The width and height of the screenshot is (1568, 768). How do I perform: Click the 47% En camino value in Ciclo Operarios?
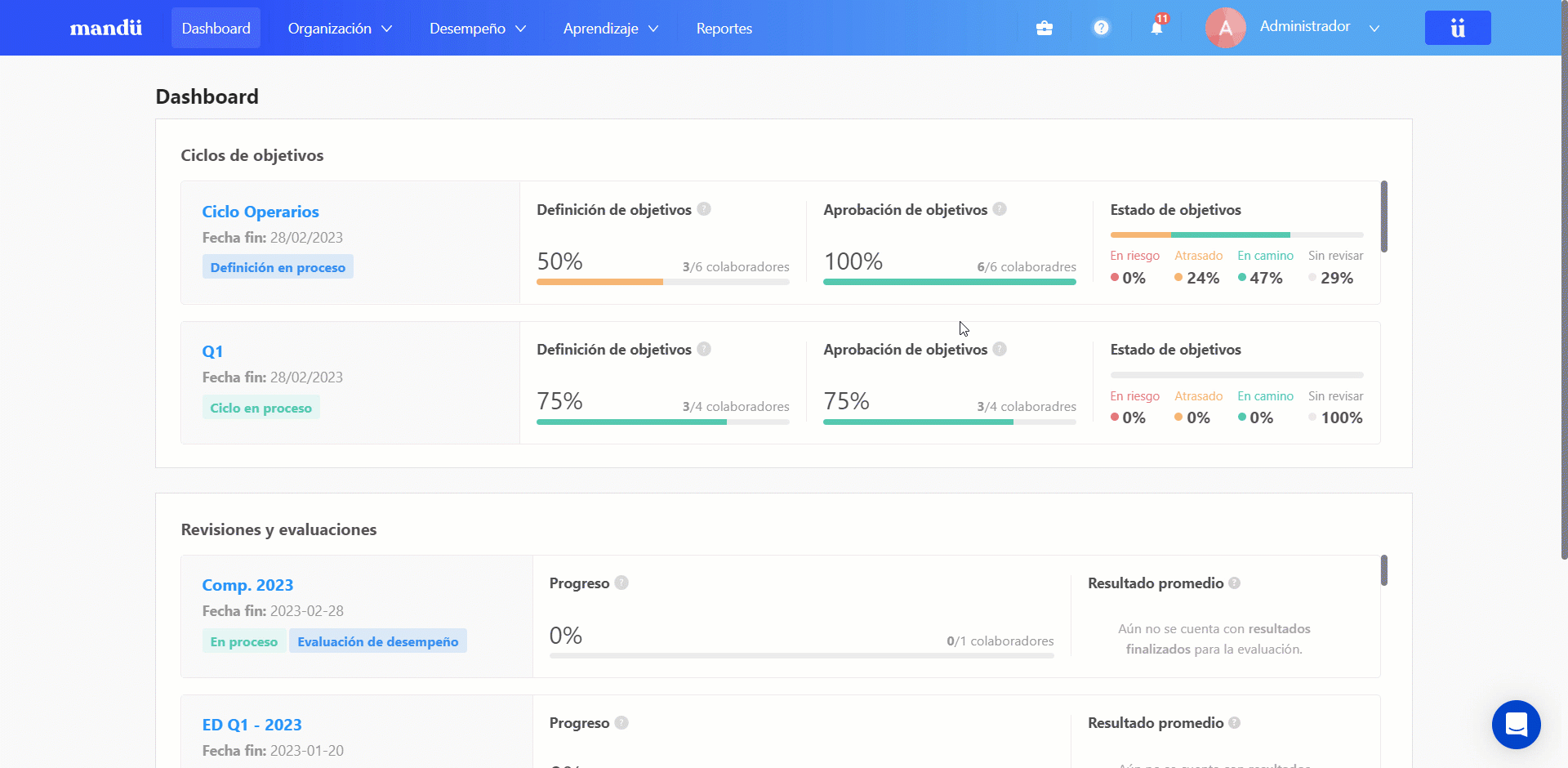(x=1266, y=278)
